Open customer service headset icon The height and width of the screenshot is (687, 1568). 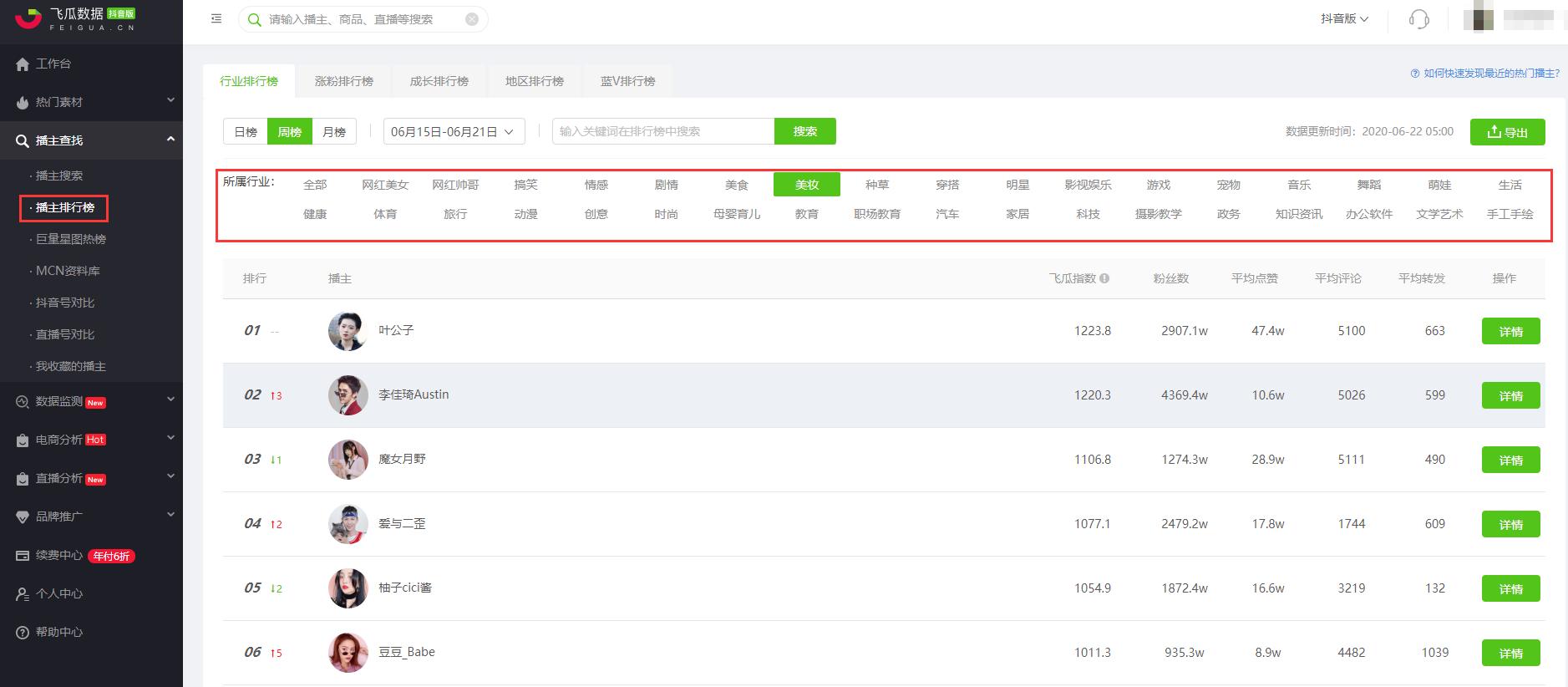(x=1418, y=19)
